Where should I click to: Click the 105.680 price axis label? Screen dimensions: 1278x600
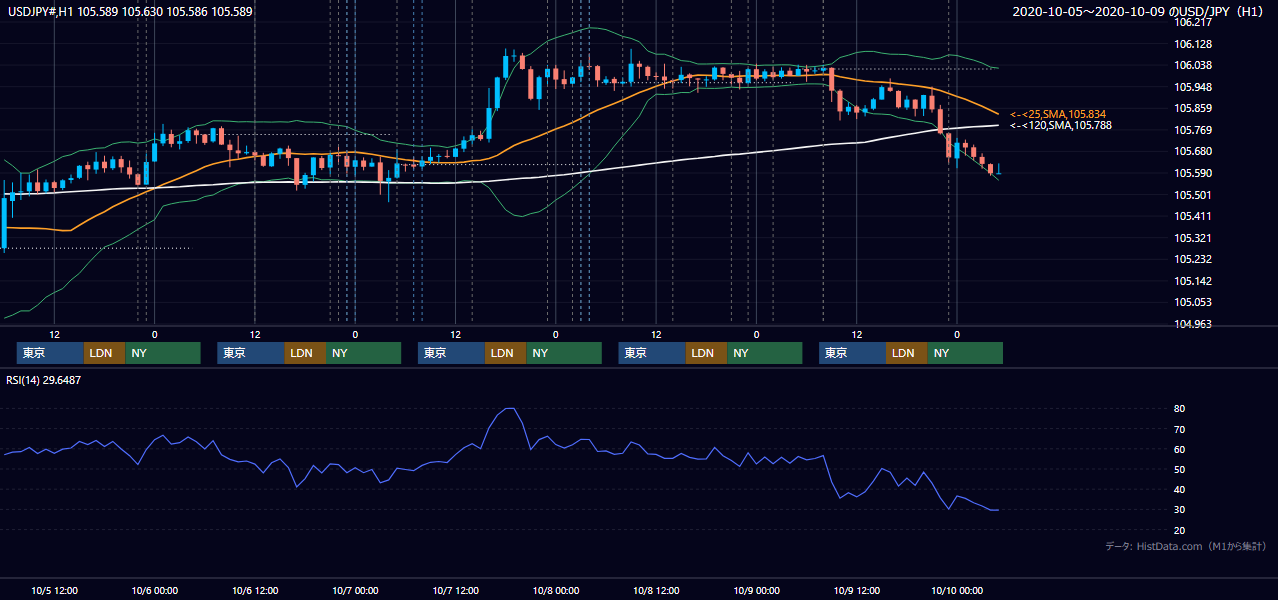1194,152
